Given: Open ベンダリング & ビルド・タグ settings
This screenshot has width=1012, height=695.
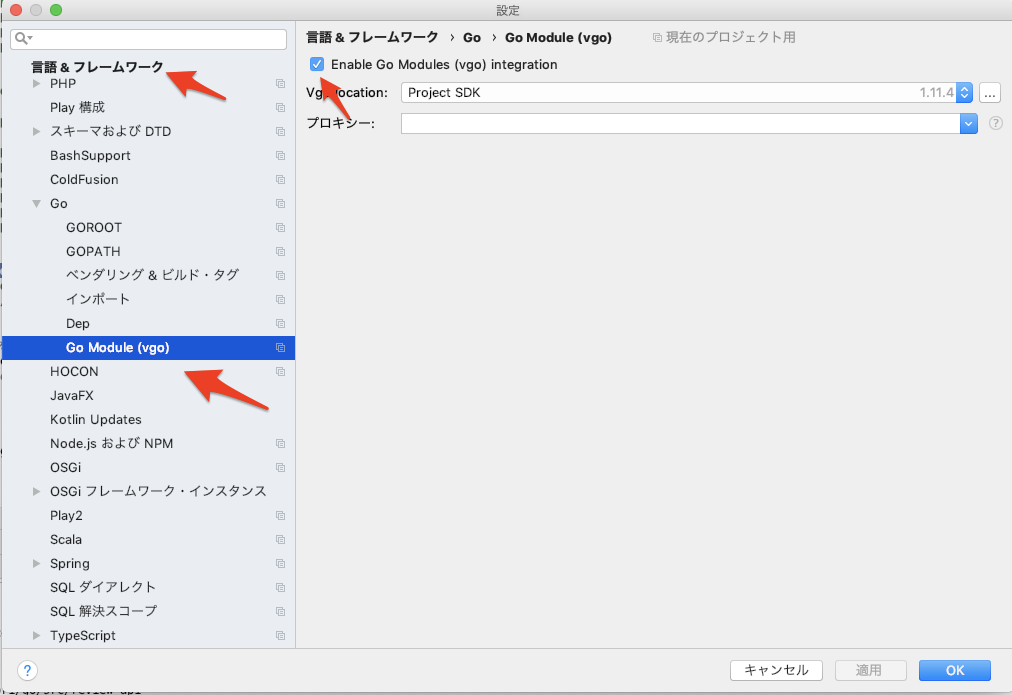Looking at the screenshot, I should click(x=152, y=275).
